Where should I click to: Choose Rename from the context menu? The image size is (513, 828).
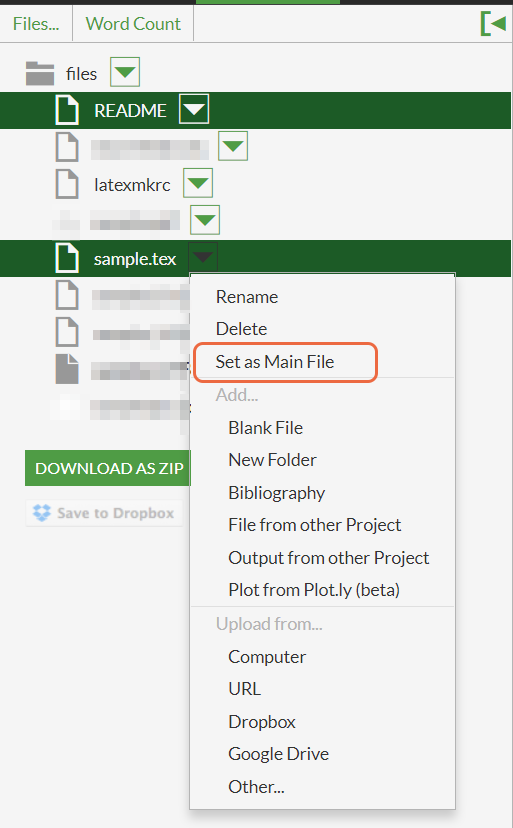click(x=247, y=297)
